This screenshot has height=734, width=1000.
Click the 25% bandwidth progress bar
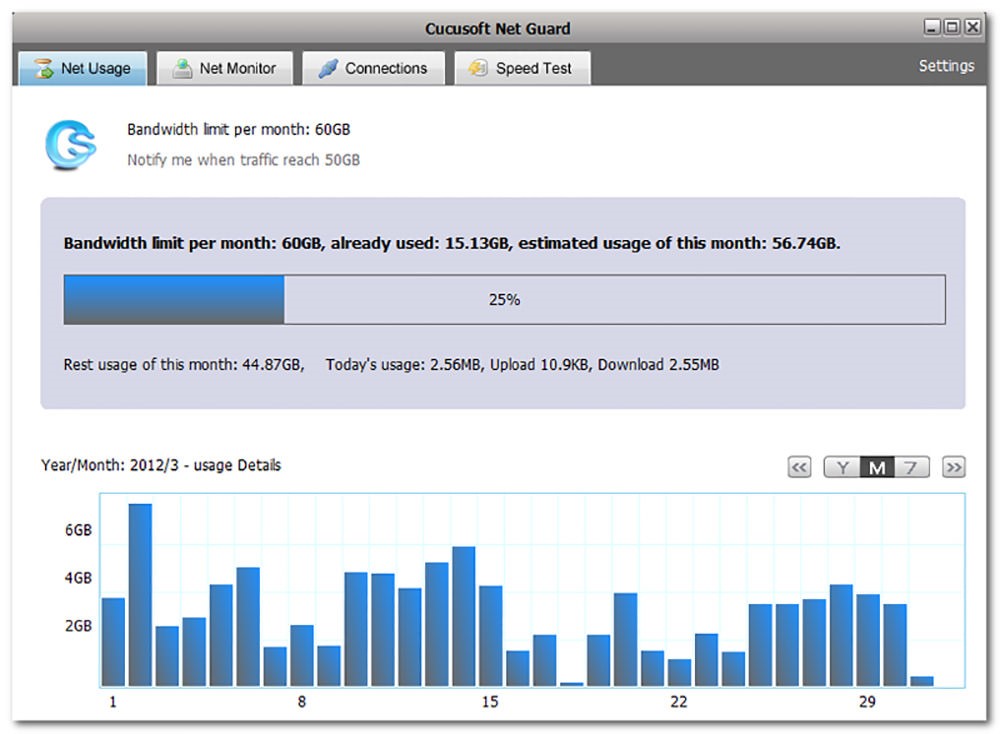pos(504,300)
